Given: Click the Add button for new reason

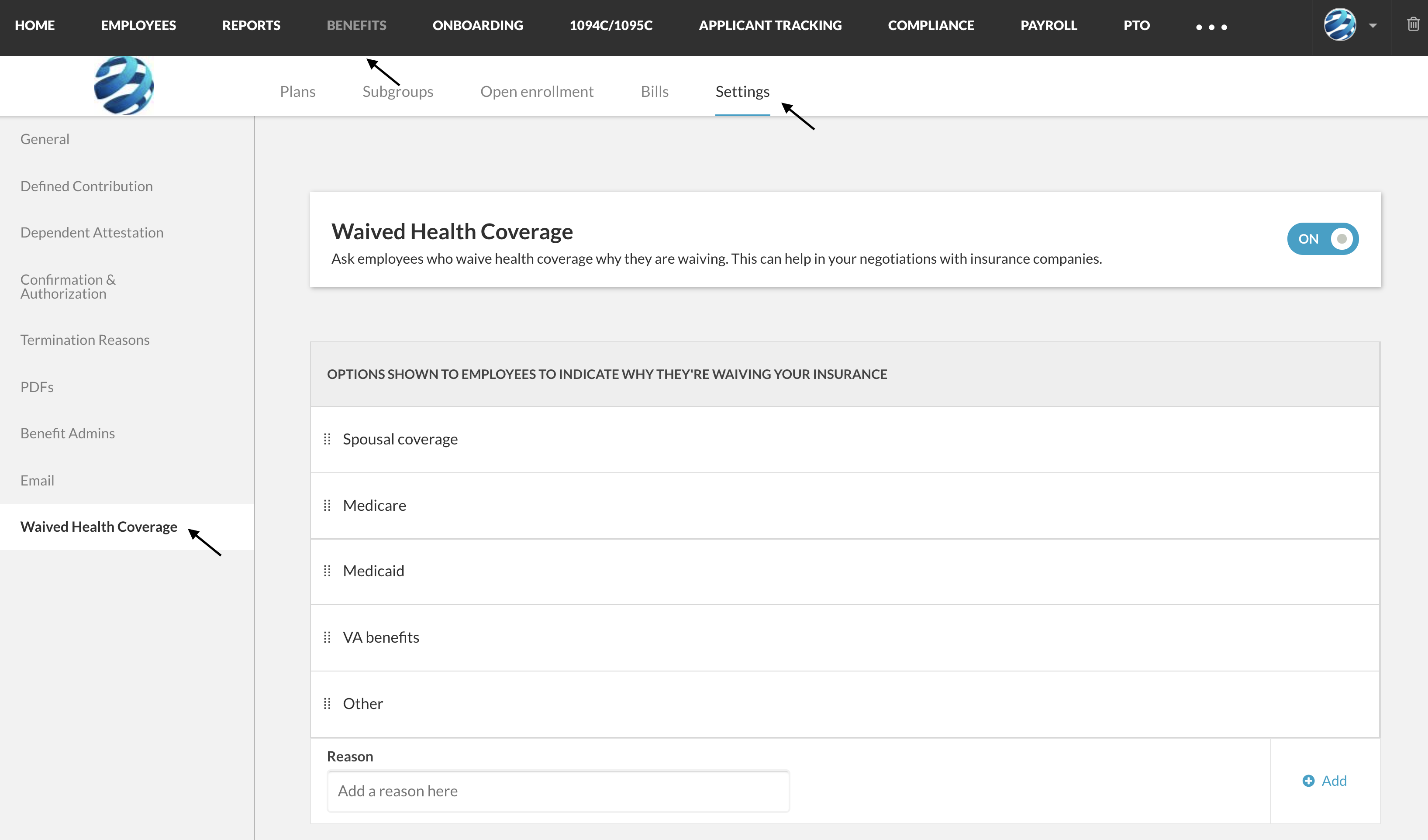Looking at the screenshot, I should pyautogui.click(x=1325, y=781).
